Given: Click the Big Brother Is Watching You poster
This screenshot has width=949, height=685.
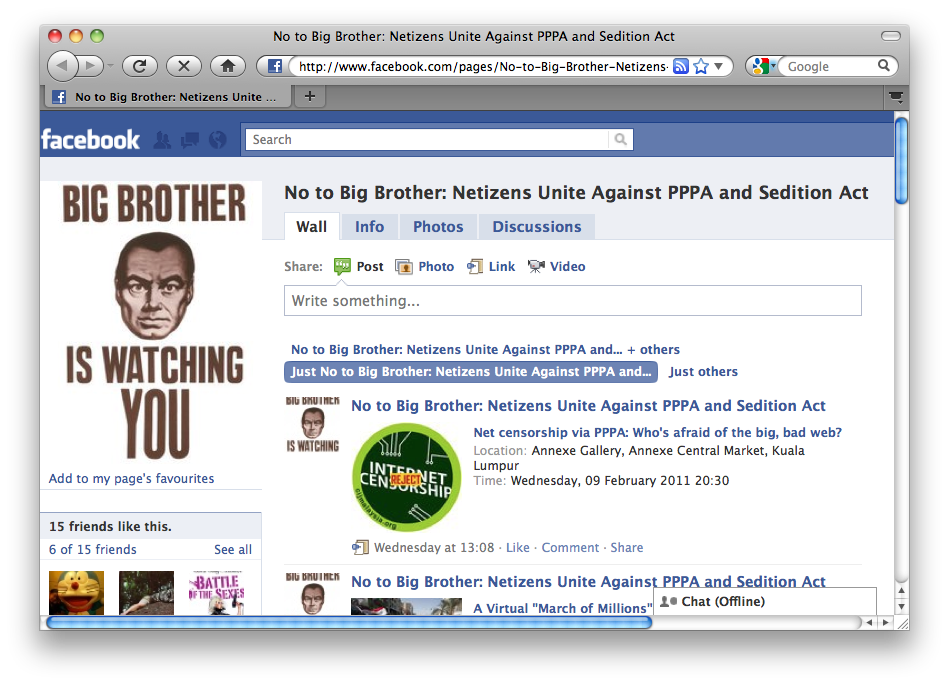Looking at the screenshot, I should coord(154,321).
